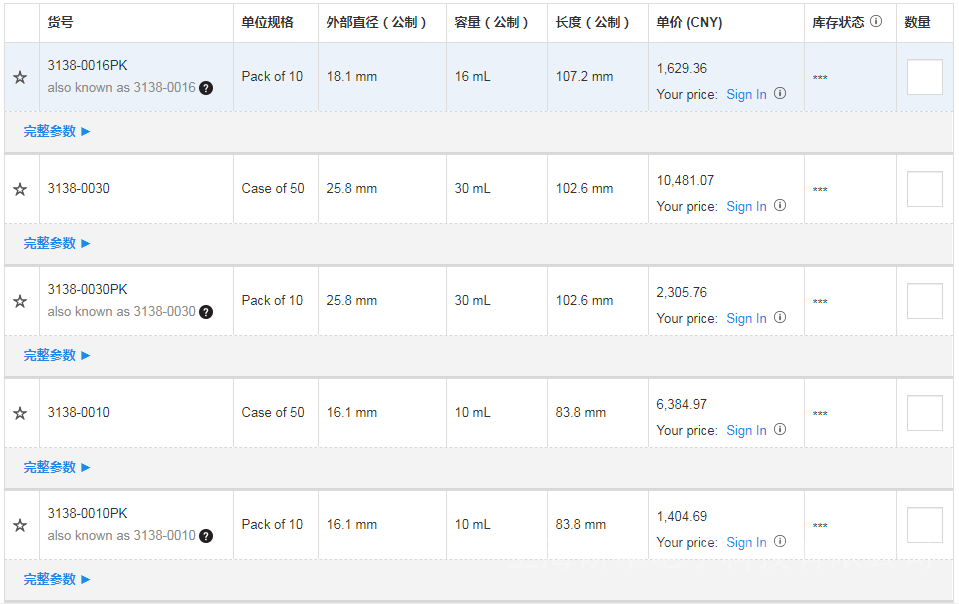
Task: Expand 完整参数 under 3138-0030 Case of 50
Action: coord(57,243)
